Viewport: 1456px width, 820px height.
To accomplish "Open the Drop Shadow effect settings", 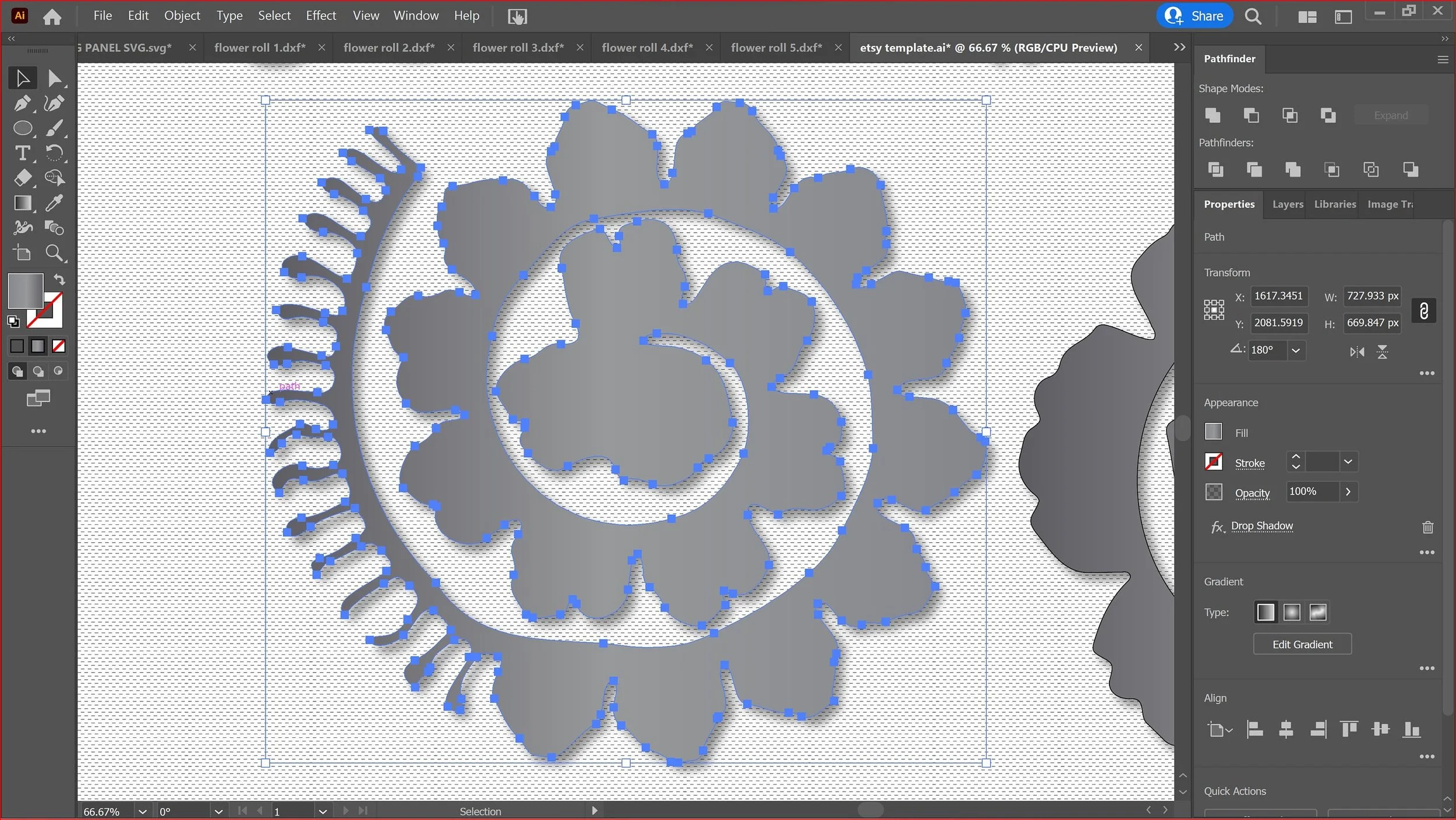I will (x=1261, y=526).
